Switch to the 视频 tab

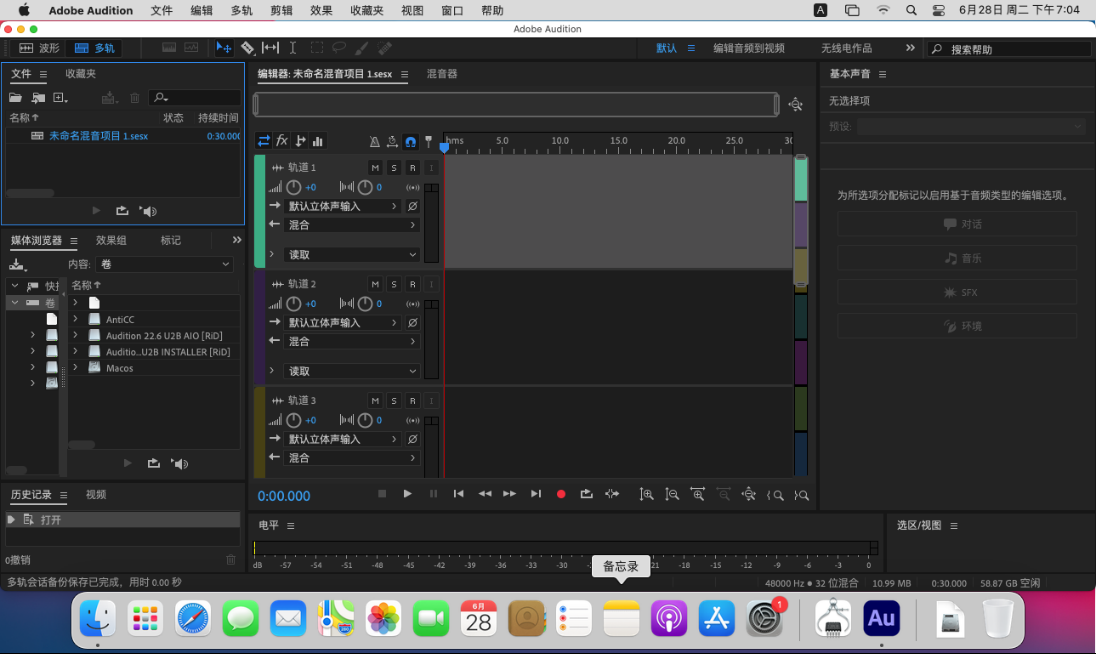click(96, 495)
